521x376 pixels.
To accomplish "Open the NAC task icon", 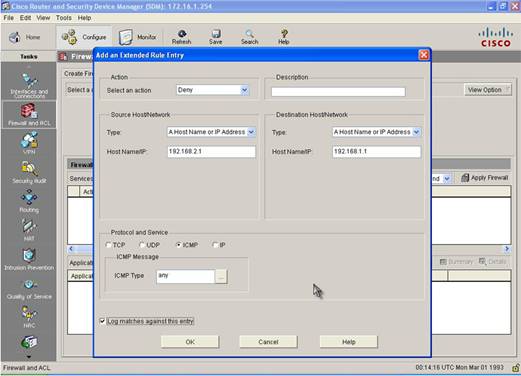I will 29,317.
